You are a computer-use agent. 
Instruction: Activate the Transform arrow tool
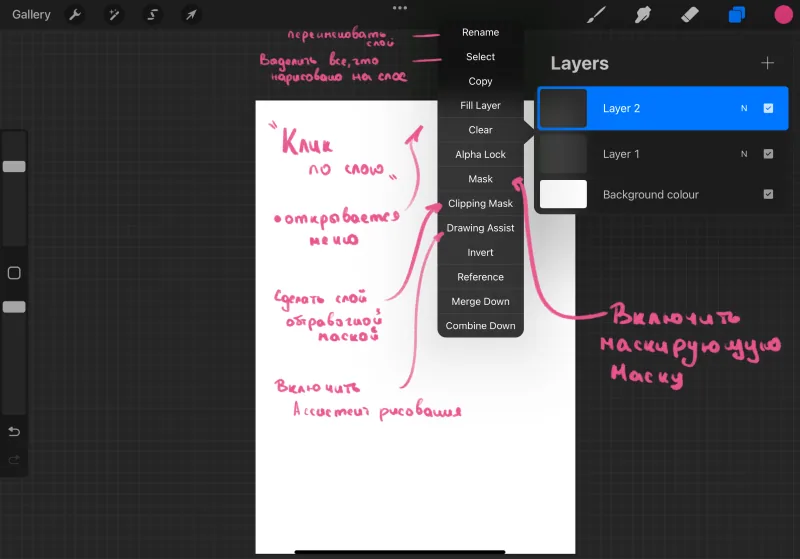(x=191, y=14)
